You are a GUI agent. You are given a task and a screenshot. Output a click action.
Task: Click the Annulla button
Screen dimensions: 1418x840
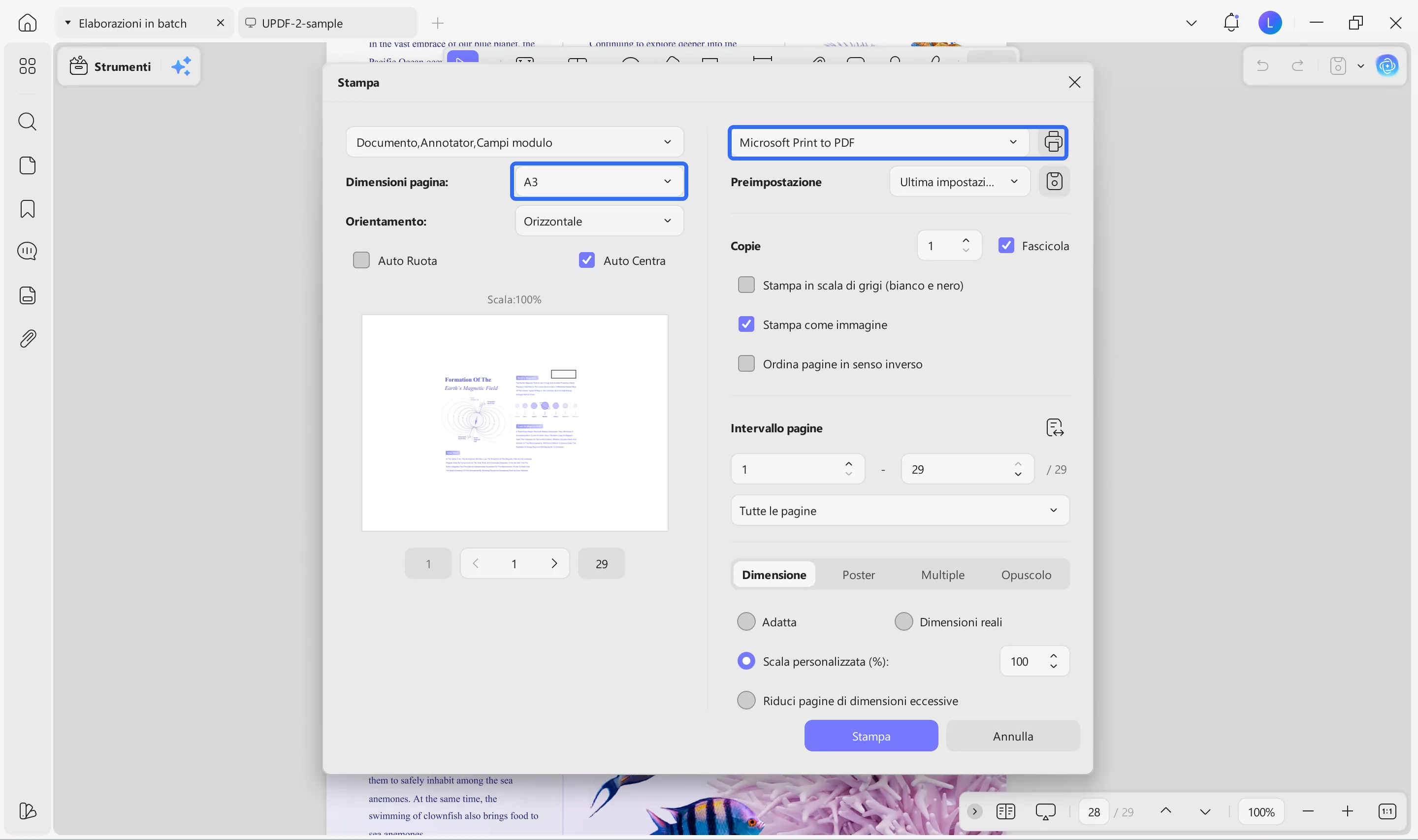1012,736
